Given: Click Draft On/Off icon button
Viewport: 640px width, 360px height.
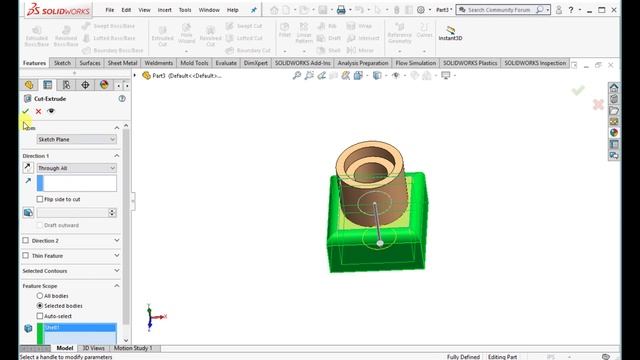Looking at the screenshot, I should click(x=28, y=212).
